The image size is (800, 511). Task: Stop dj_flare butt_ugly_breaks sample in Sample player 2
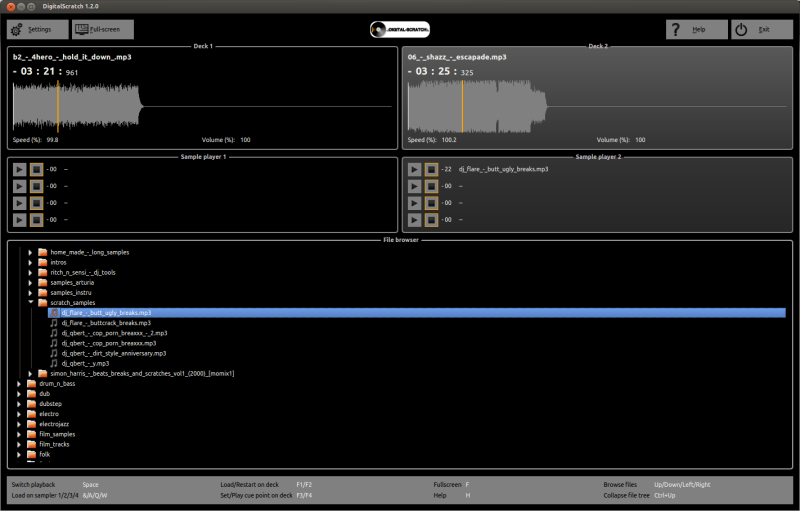click(431, 169)
